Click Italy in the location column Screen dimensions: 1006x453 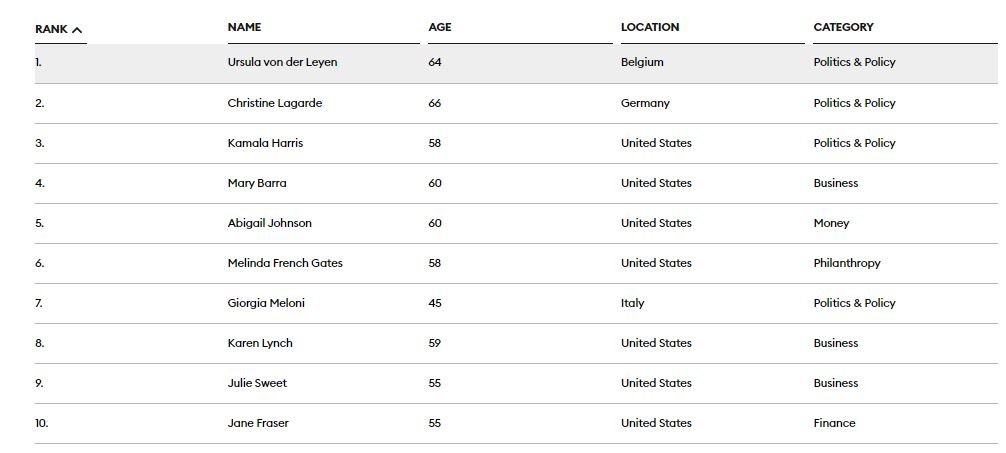pyautogui.click(x=632, y=303)
